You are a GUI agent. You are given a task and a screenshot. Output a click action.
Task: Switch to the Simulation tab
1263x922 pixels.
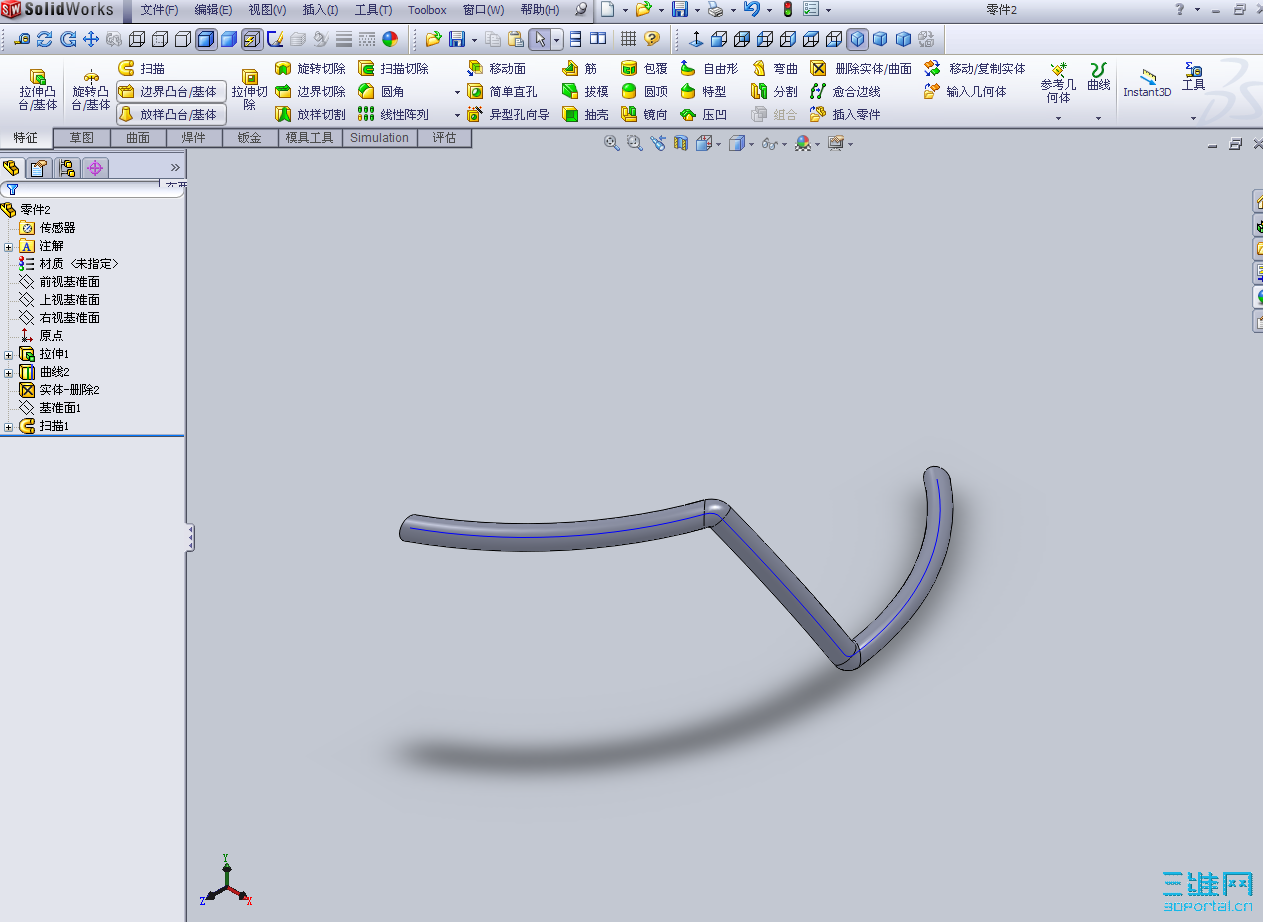[x=379, y=138]
